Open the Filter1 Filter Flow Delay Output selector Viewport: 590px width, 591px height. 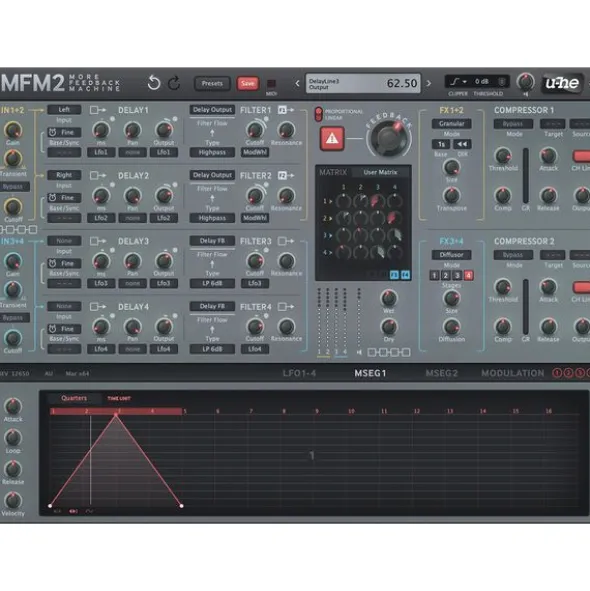(x=212, y=110)
